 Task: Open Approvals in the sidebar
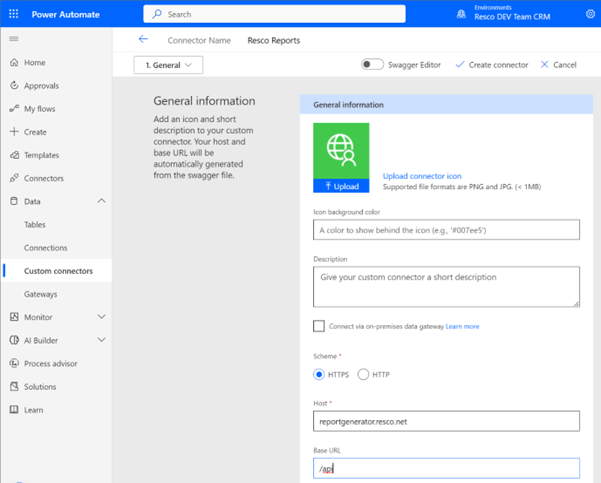(41, 86)
